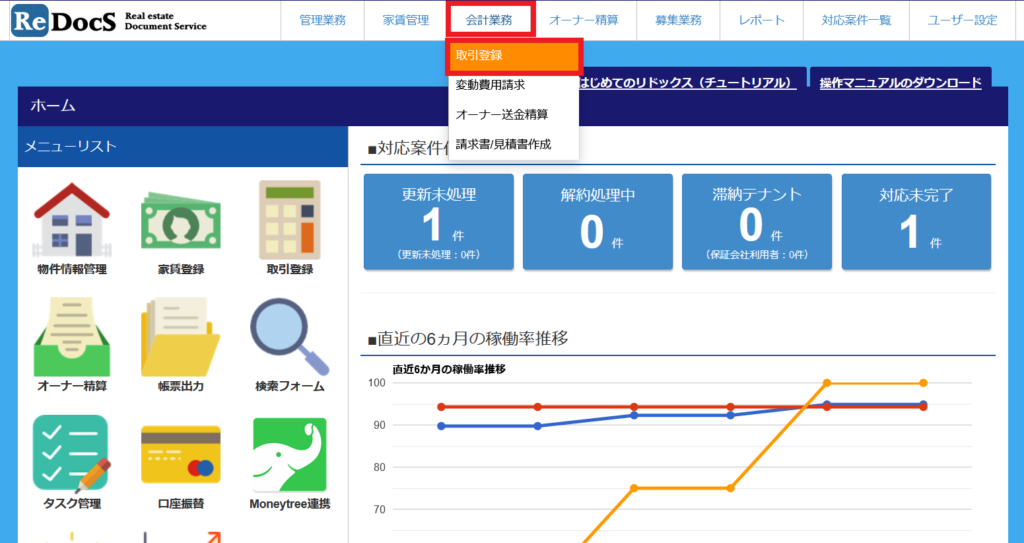Open the 解約処理中 0件 tile

coord(598,222)
